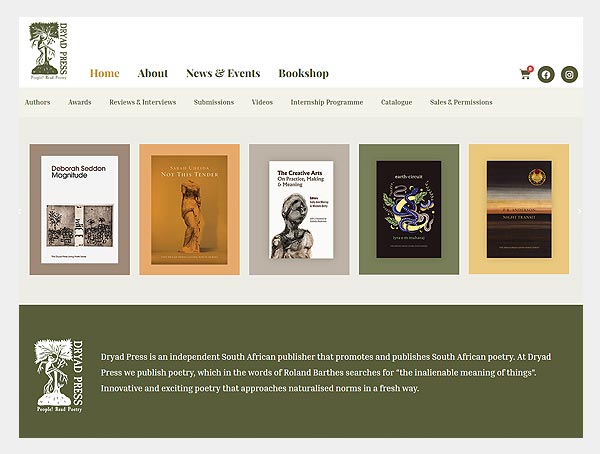Open the shopping cart icon
600x454 pixels.
coord(526,73)
